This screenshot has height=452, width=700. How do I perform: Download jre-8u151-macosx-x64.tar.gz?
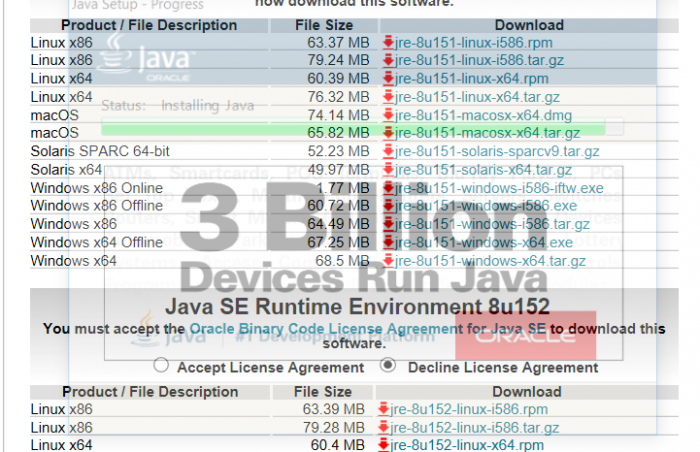pos(488,133)
